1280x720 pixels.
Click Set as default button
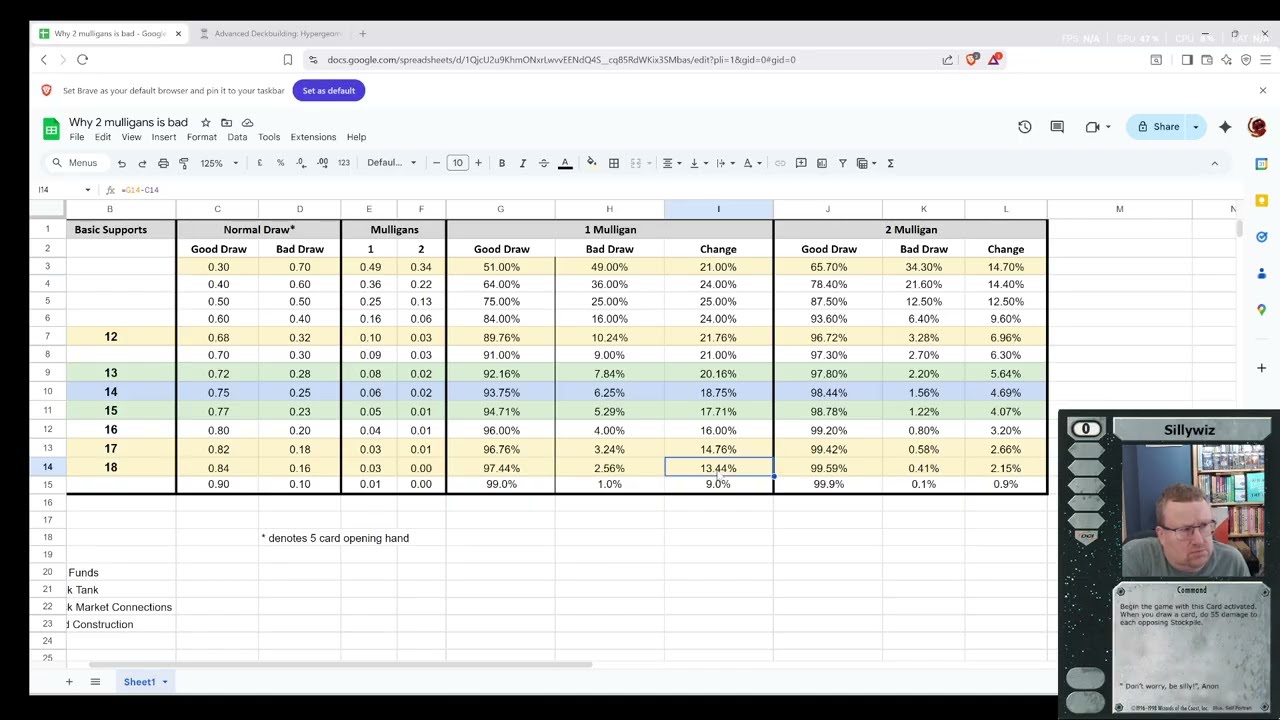[328, 90]
